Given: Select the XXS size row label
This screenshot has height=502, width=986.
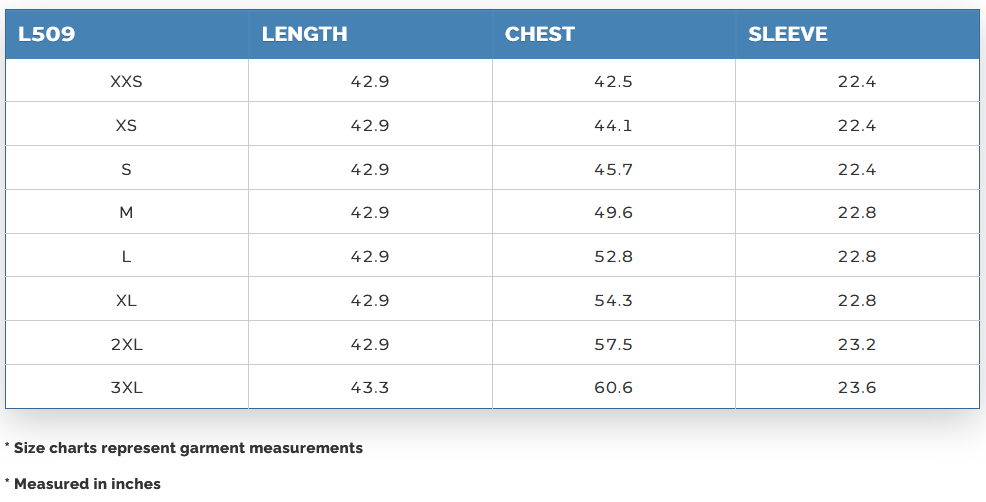Looking at the screenshot, I should [x=126, y=82].
